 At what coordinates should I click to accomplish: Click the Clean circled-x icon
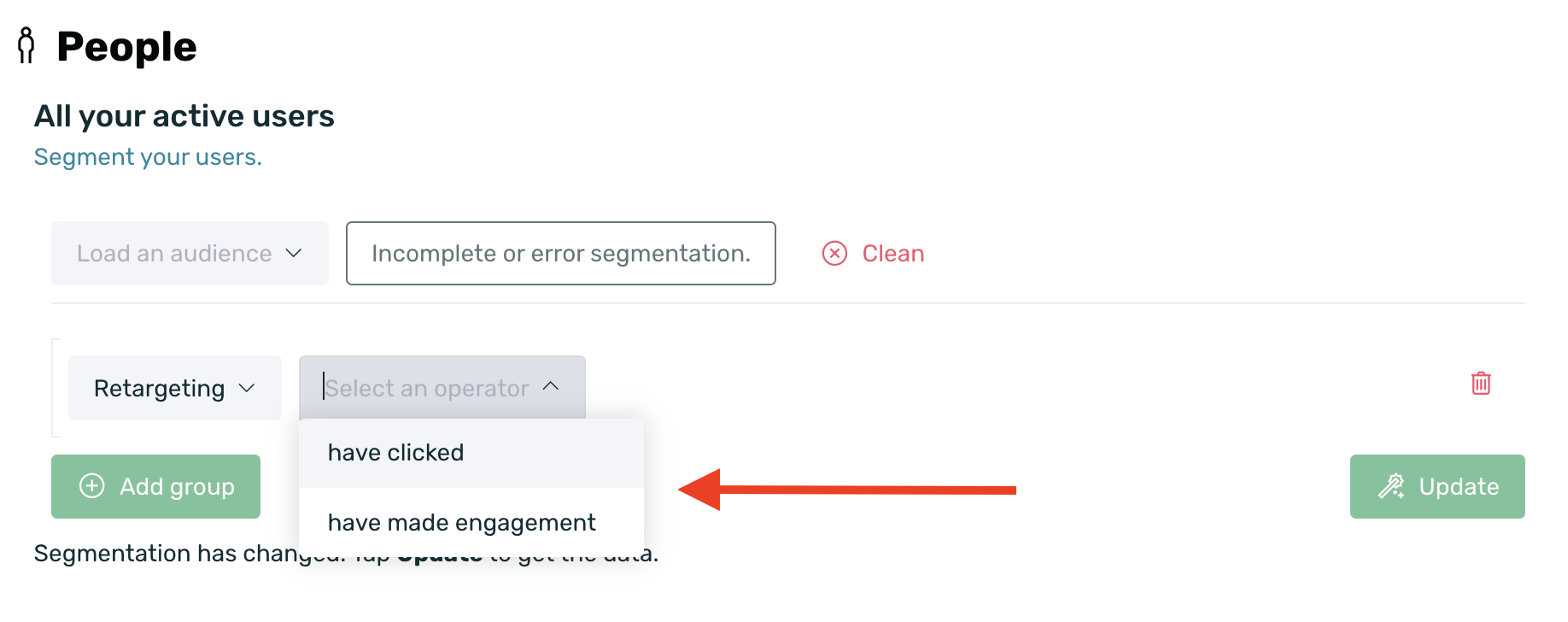pos(834,254)
